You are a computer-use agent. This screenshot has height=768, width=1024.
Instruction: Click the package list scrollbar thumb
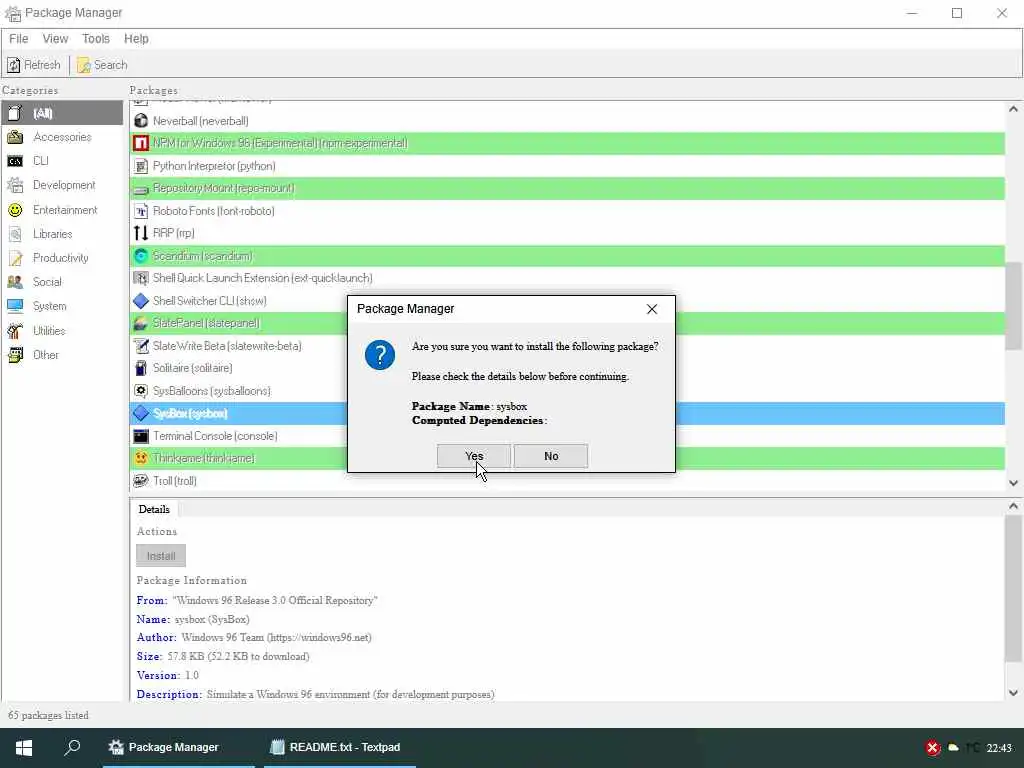pos(1013,306)
